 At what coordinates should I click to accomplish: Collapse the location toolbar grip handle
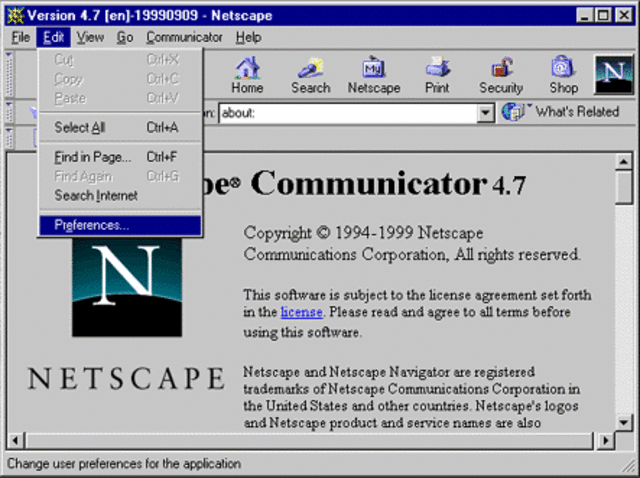(x=9, y=112)
